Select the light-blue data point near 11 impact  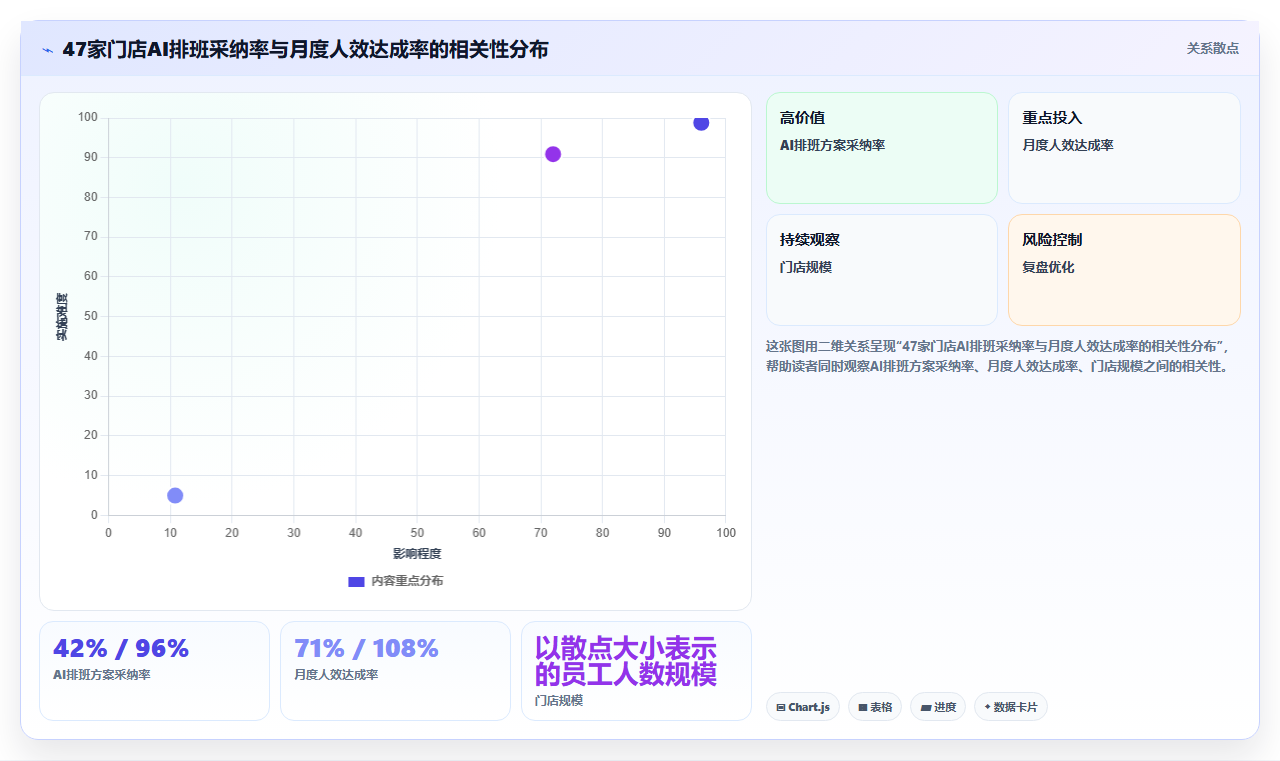pos(175,495)
